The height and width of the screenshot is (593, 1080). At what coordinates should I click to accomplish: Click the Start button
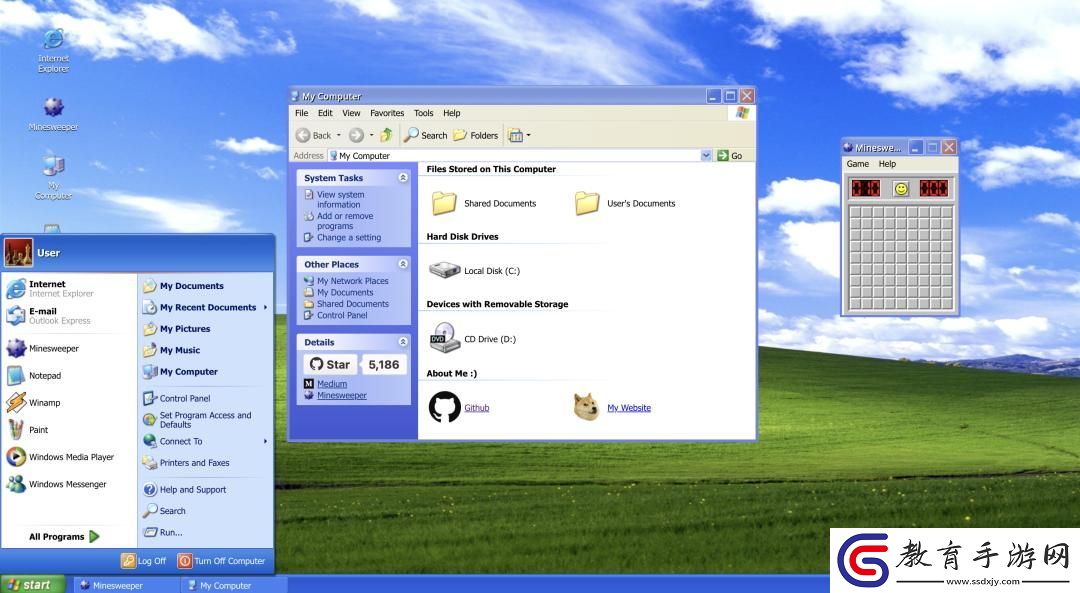pos(32,585)
